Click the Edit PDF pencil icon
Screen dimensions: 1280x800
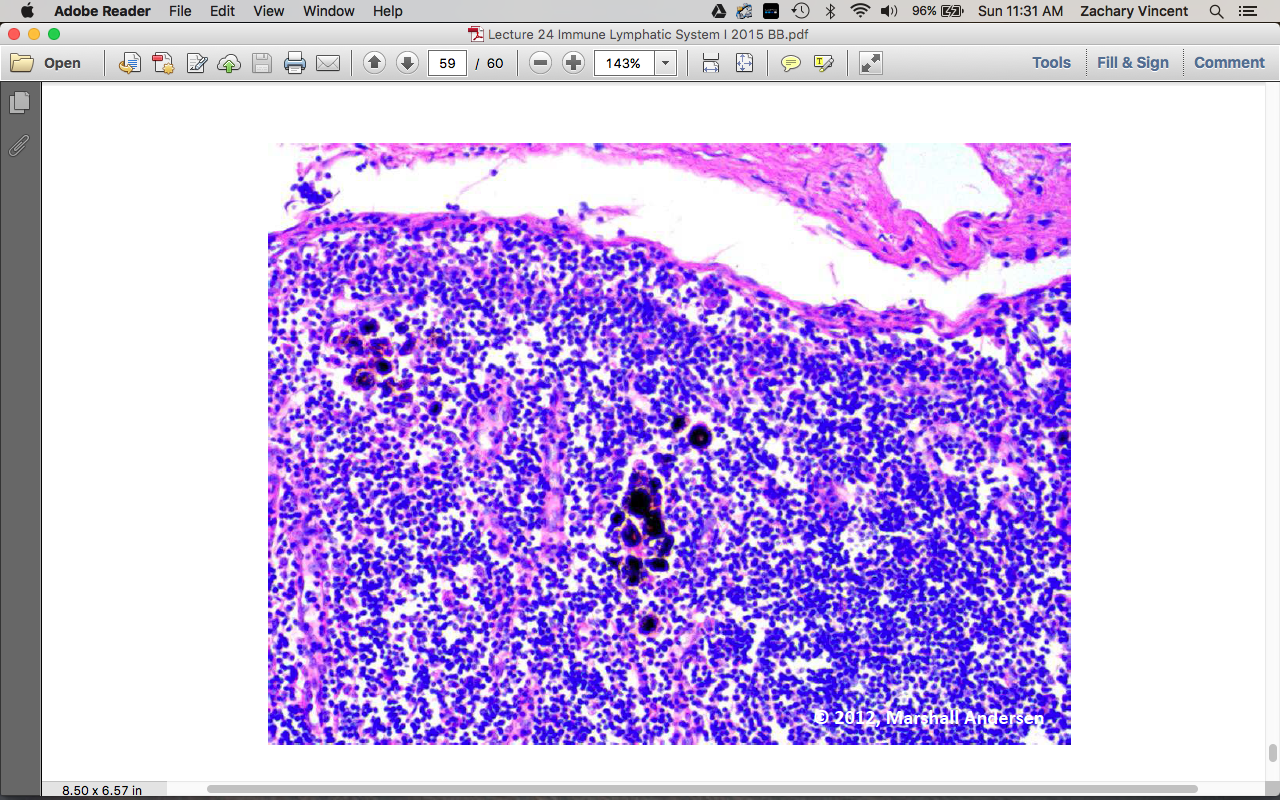click(x=196, y=63)
